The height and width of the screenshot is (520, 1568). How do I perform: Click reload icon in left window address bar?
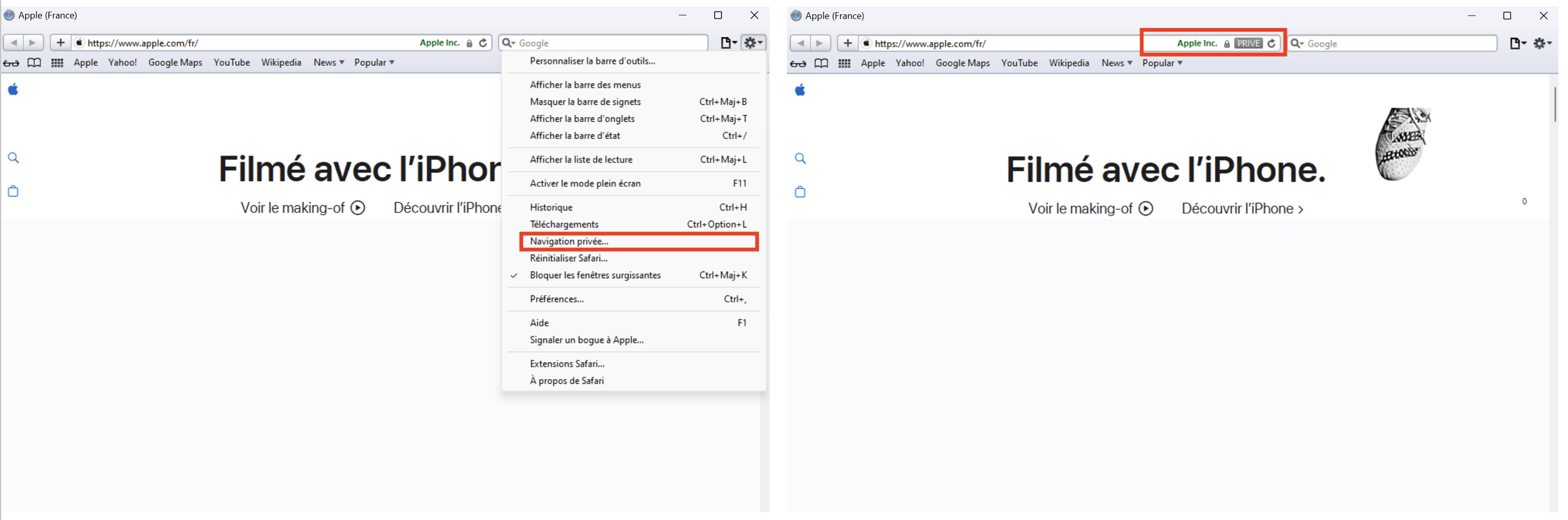click(483, 43)
